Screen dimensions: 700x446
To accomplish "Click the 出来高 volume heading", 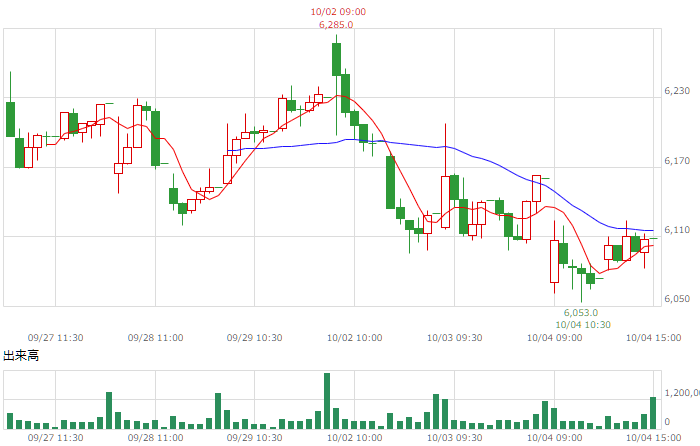I will (21, 355).
